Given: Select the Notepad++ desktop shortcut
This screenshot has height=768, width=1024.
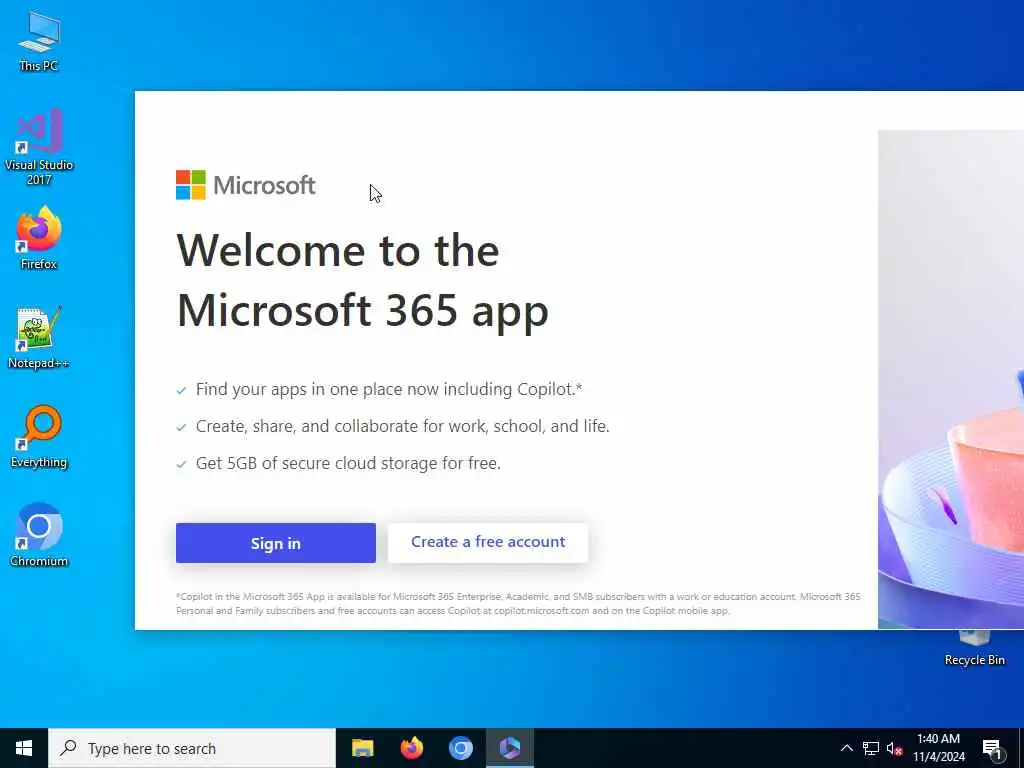Looking at the screenshot, I should 39,338.
